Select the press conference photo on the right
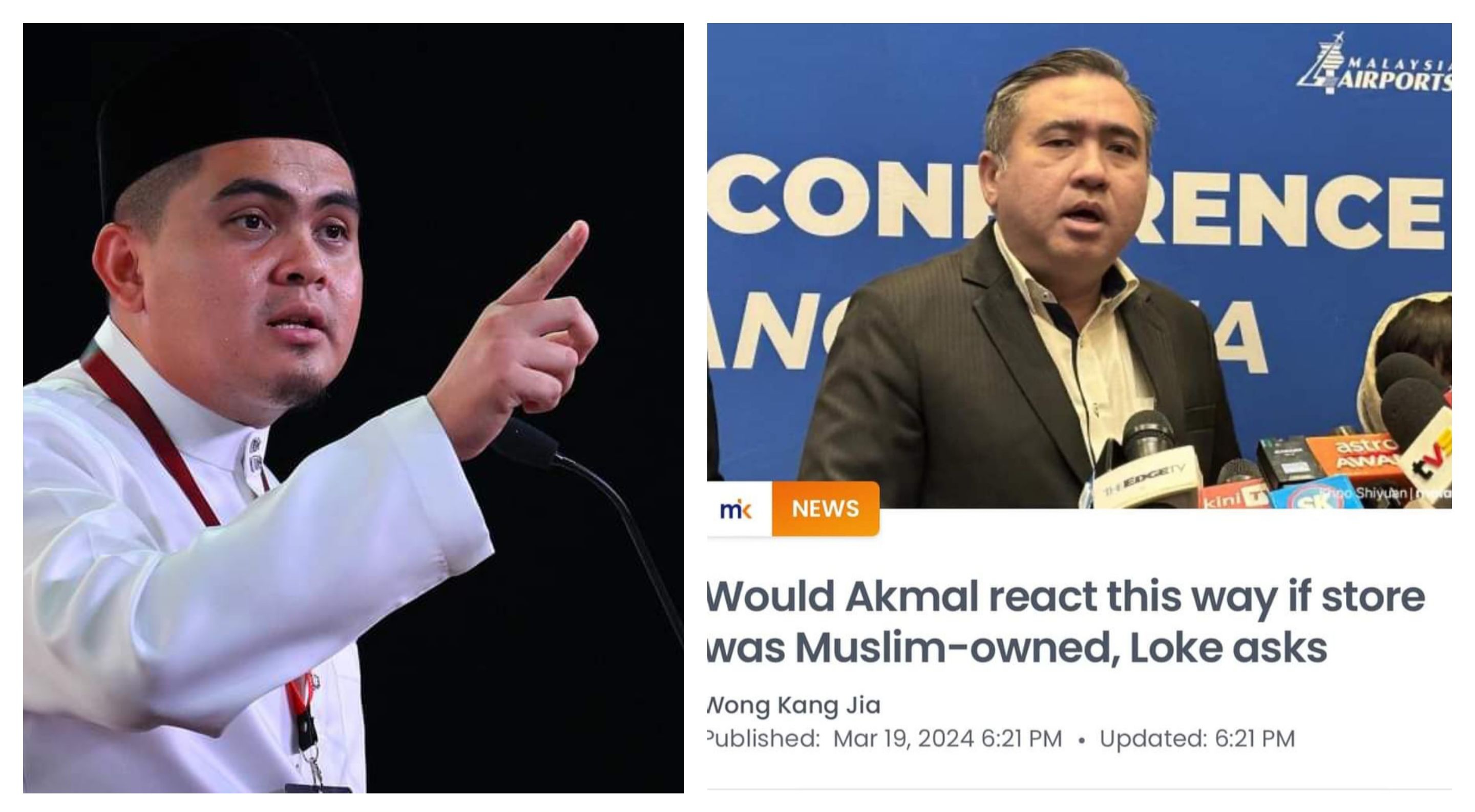Screen dimensions: 1475x812 coord(1079,266)
